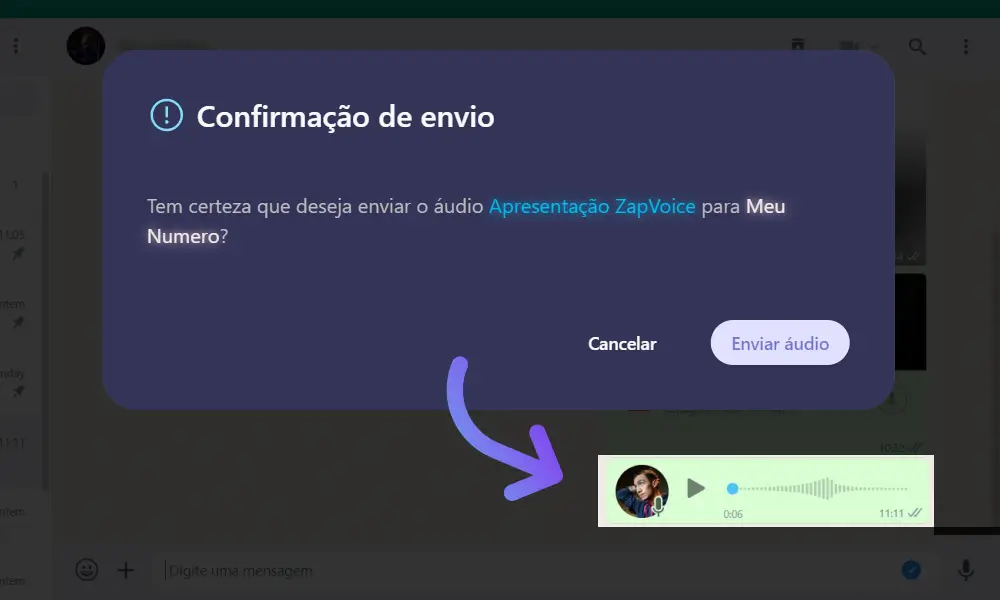The image size is (1000, 600).
Task: Open the emoji picker
Action: (x=87, y=569)
